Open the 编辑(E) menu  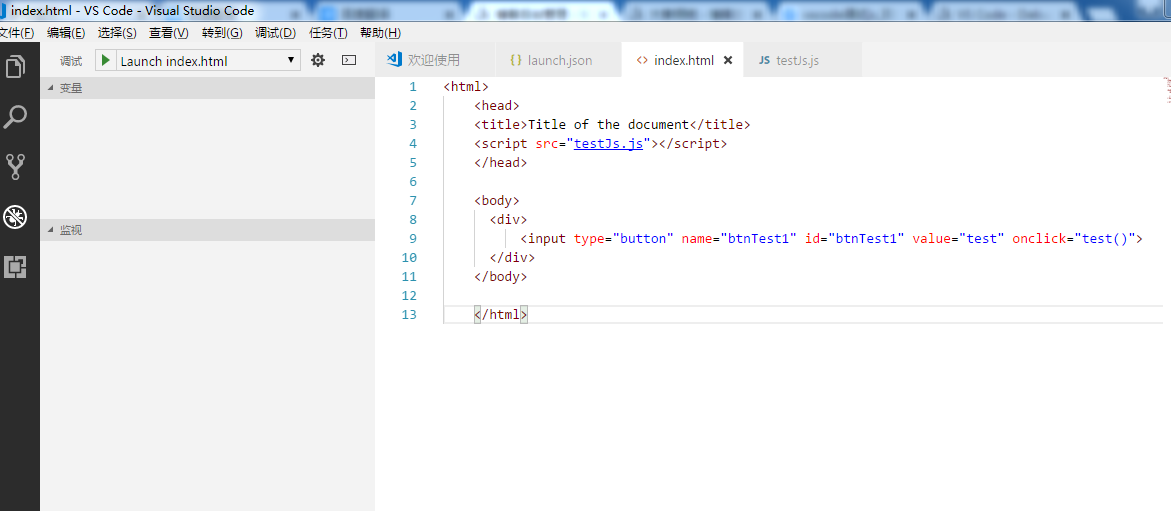[x=66, y=33]
